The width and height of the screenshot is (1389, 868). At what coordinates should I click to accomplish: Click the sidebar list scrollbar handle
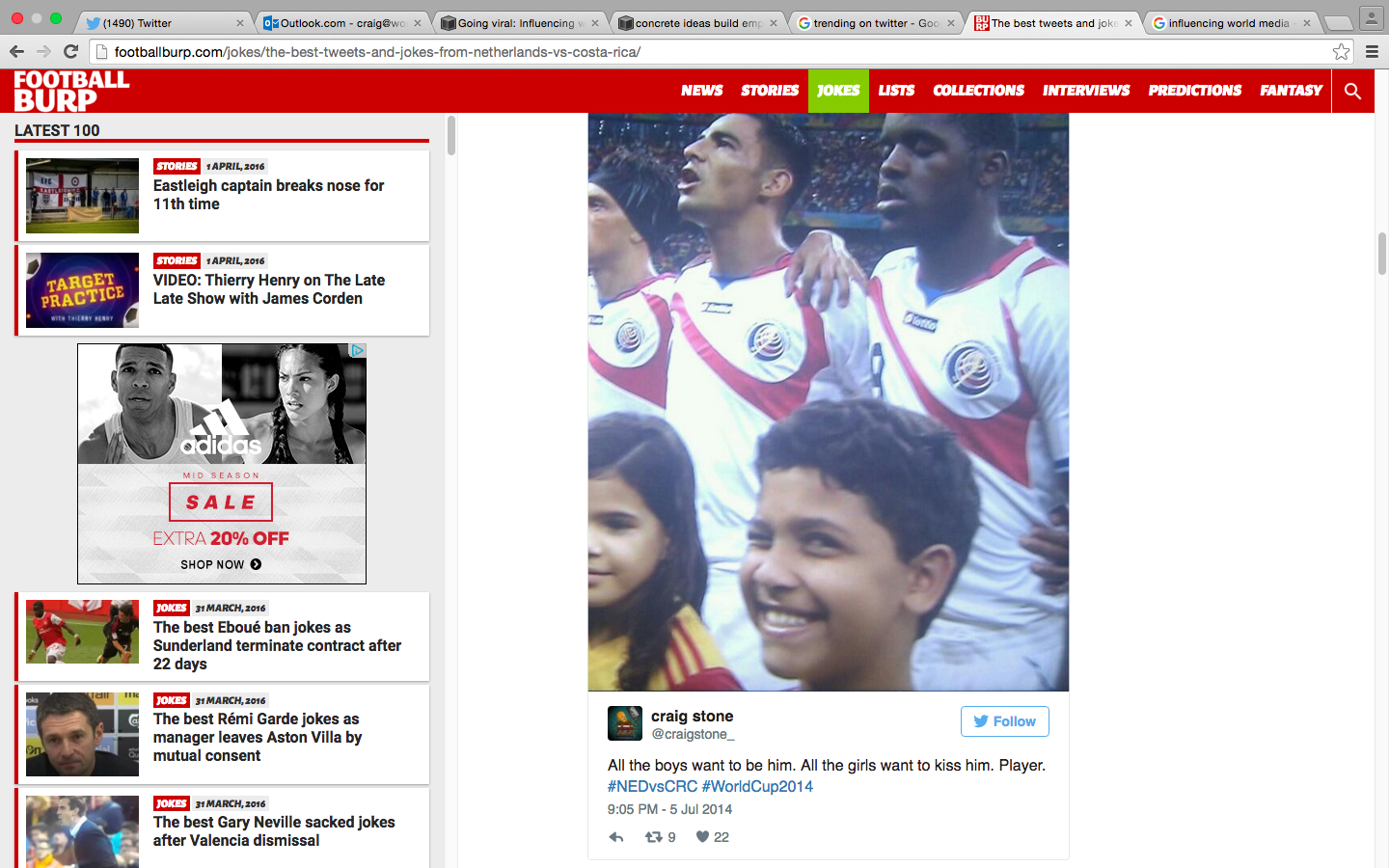(x=450, y=136)
